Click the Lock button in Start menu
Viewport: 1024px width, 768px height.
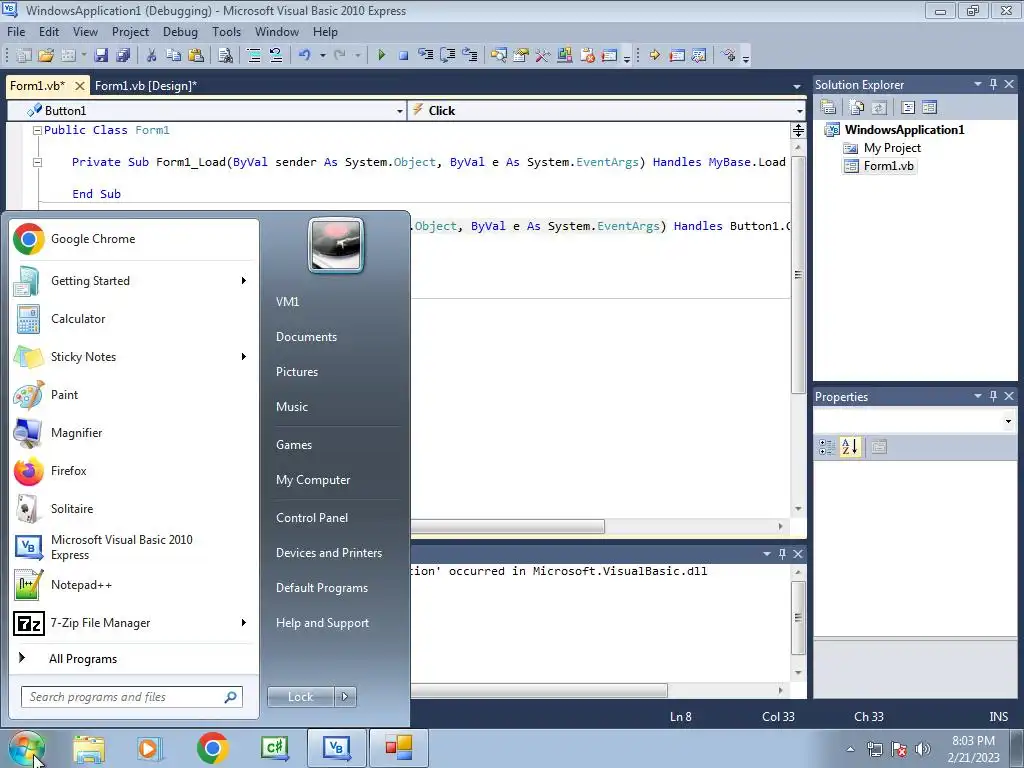click(301, 697)
